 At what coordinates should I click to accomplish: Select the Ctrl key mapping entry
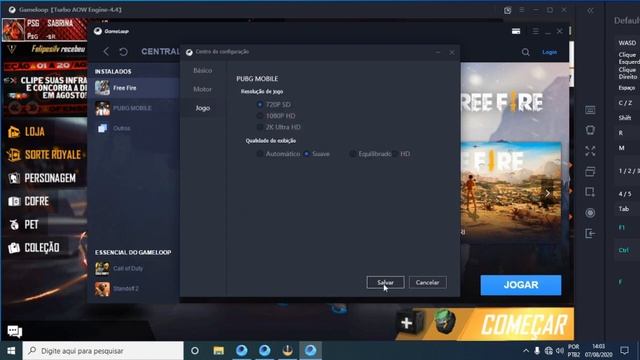coord(624,250)
